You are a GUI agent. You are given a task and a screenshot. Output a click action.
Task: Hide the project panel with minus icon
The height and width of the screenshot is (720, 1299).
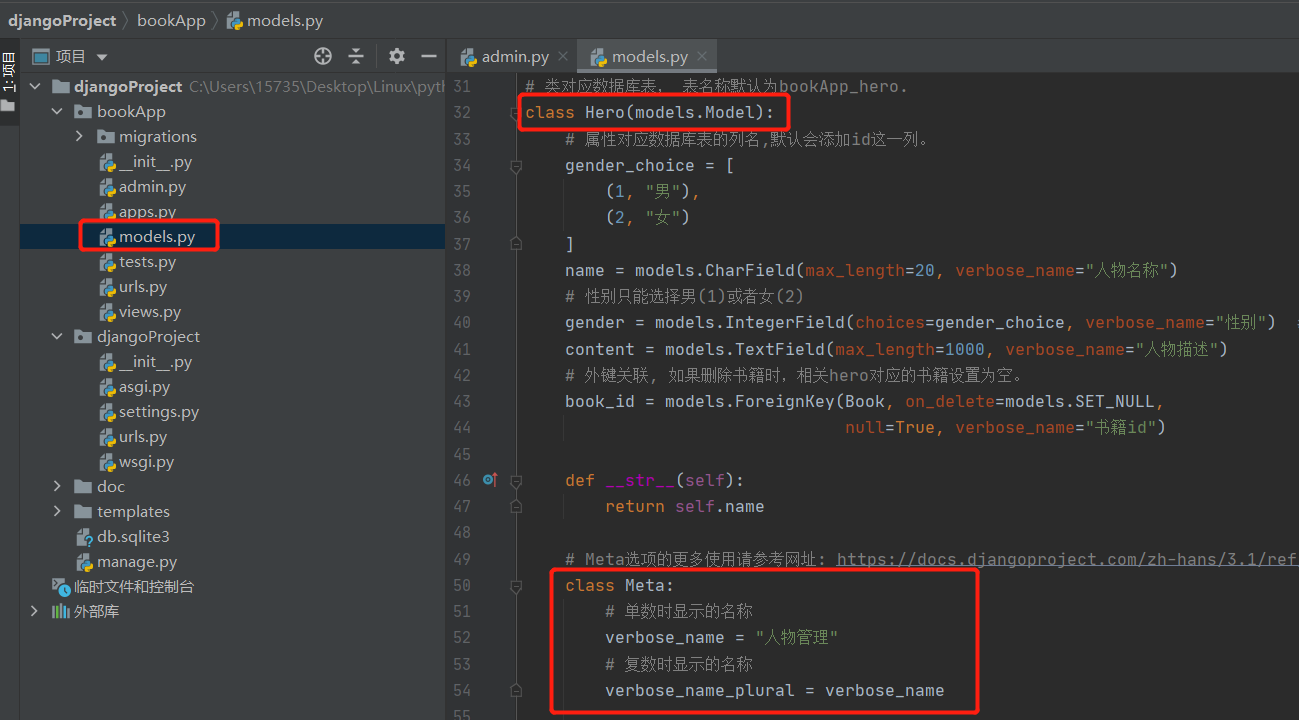click(429, 57)
